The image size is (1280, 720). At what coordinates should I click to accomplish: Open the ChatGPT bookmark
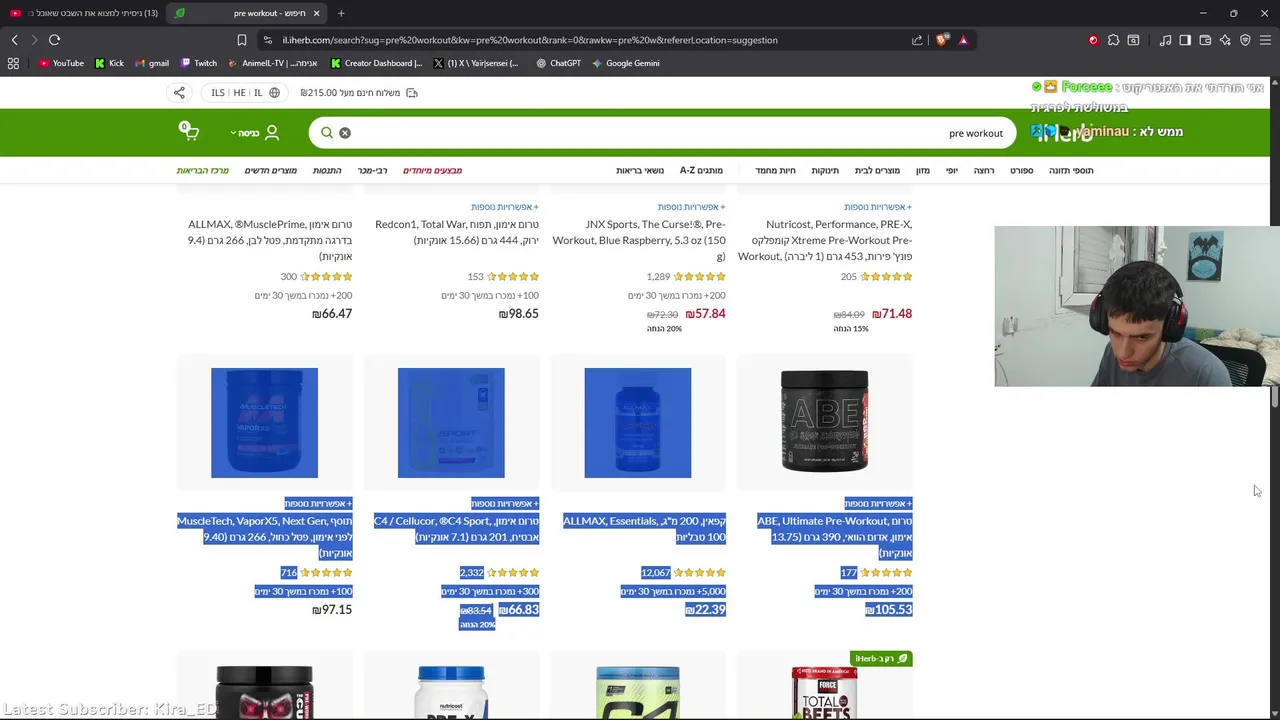(x=558, y=63)
